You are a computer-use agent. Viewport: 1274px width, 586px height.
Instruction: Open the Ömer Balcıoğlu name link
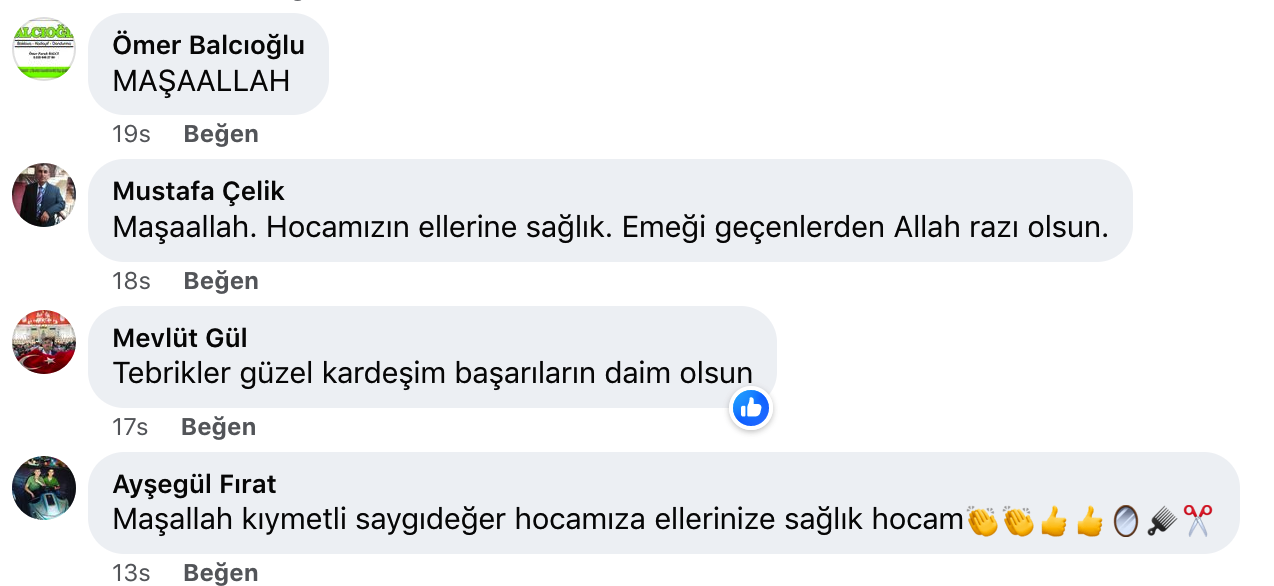[x=208, y=45]
